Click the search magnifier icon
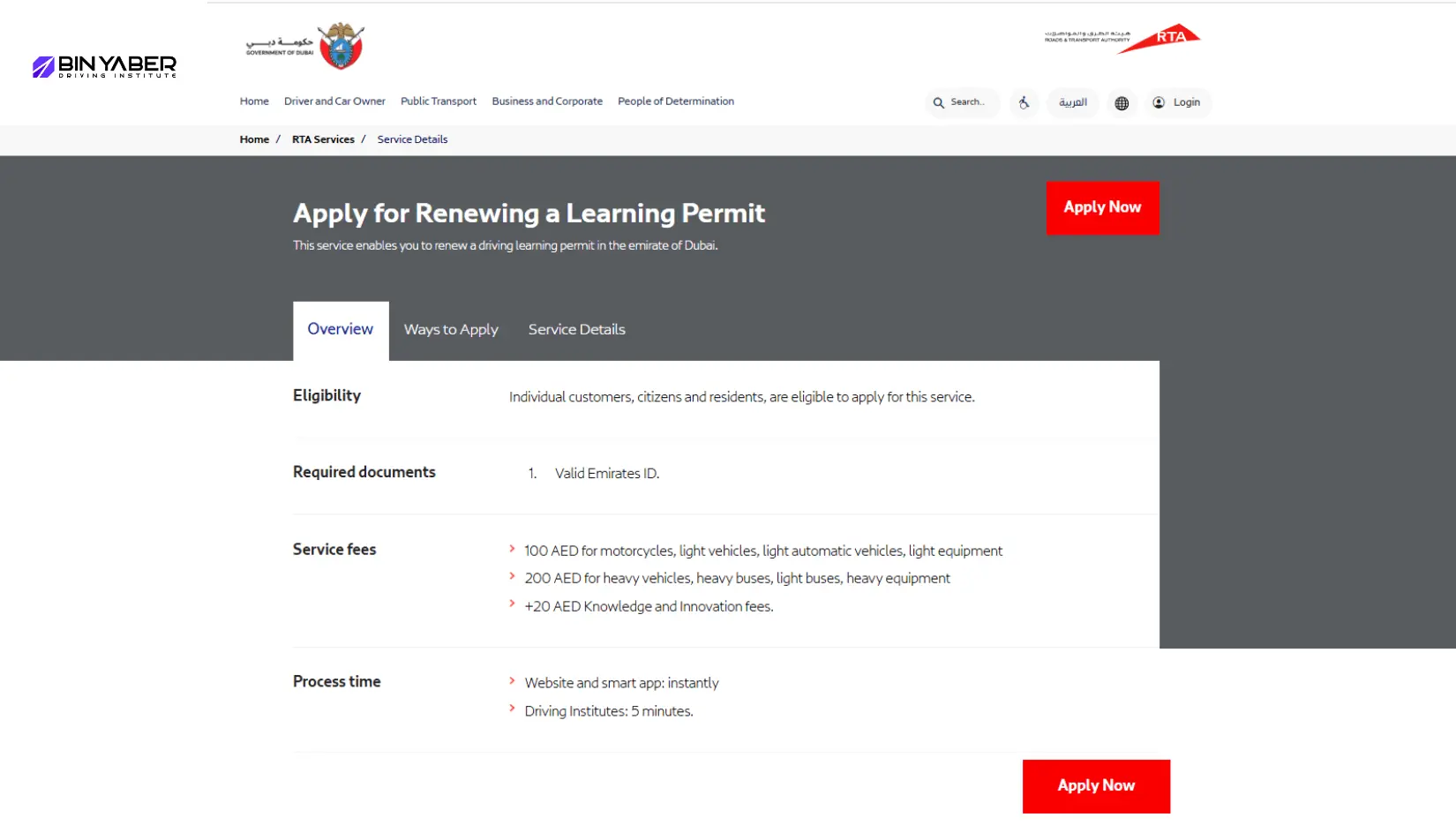The height and width of the screenshot is (825, 1456). (939, 103)
